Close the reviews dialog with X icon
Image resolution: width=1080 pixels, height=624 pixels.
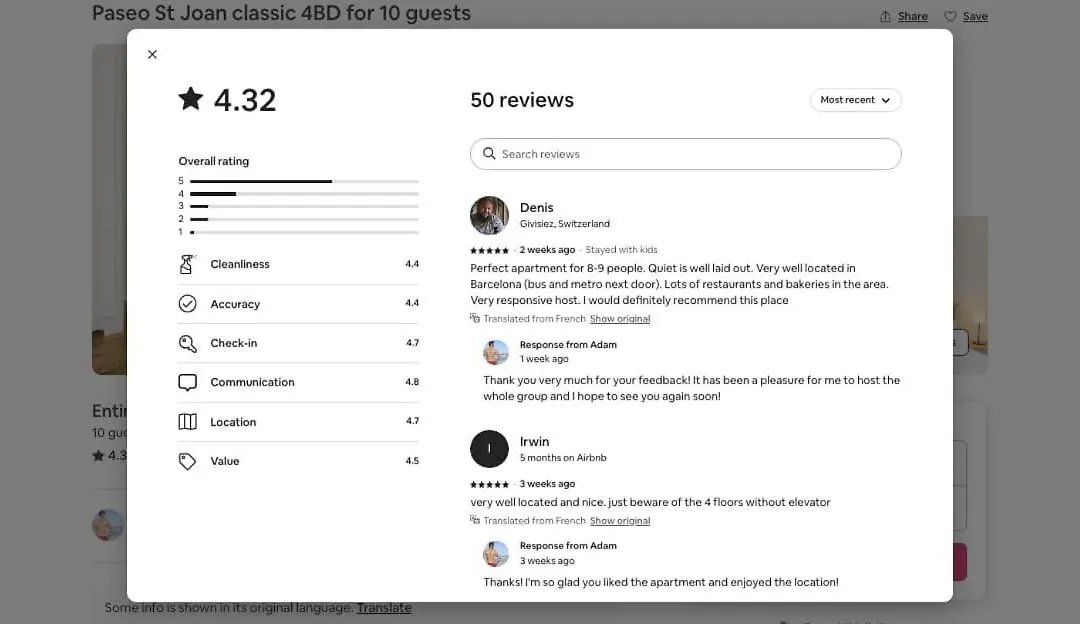click(152, 54)
